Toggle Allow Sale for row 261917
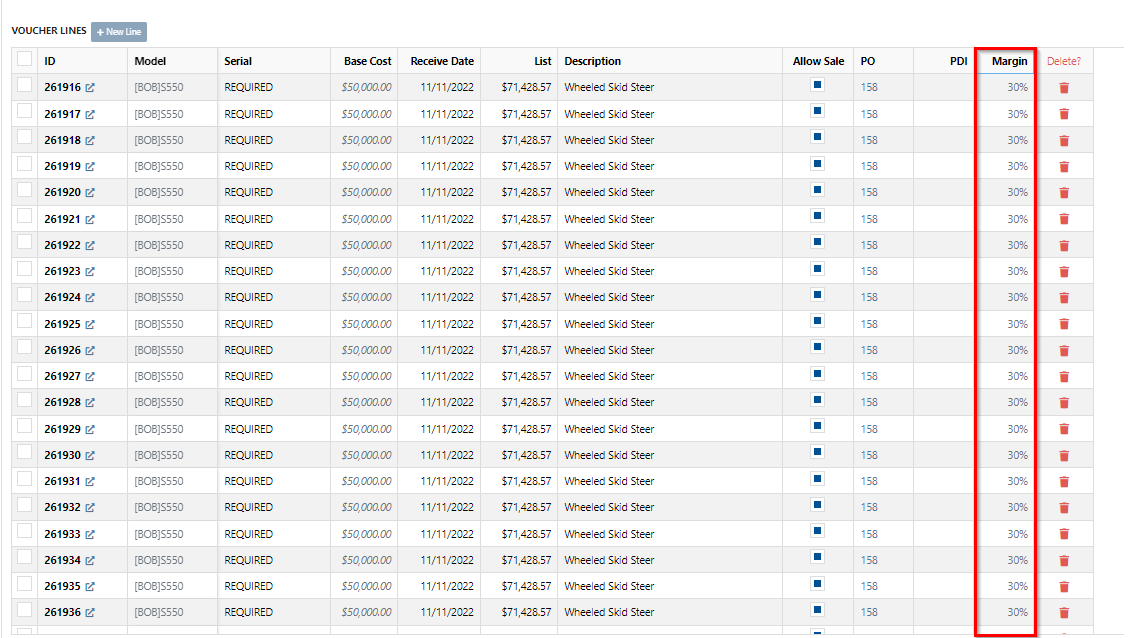 click(x=817, y=111)
